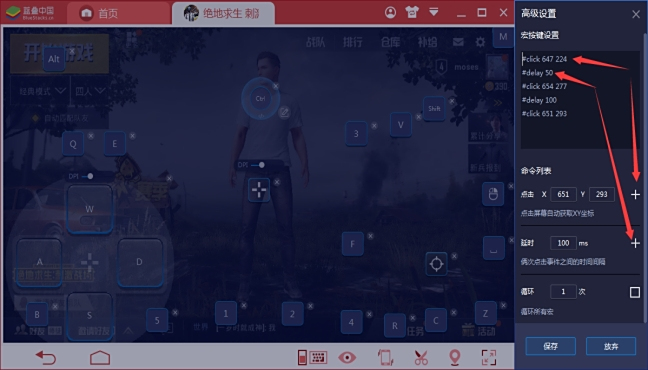Click the Y coordinate field showing 293
The height and width of the screenshot is (370, 648).
tap(602, 194)
